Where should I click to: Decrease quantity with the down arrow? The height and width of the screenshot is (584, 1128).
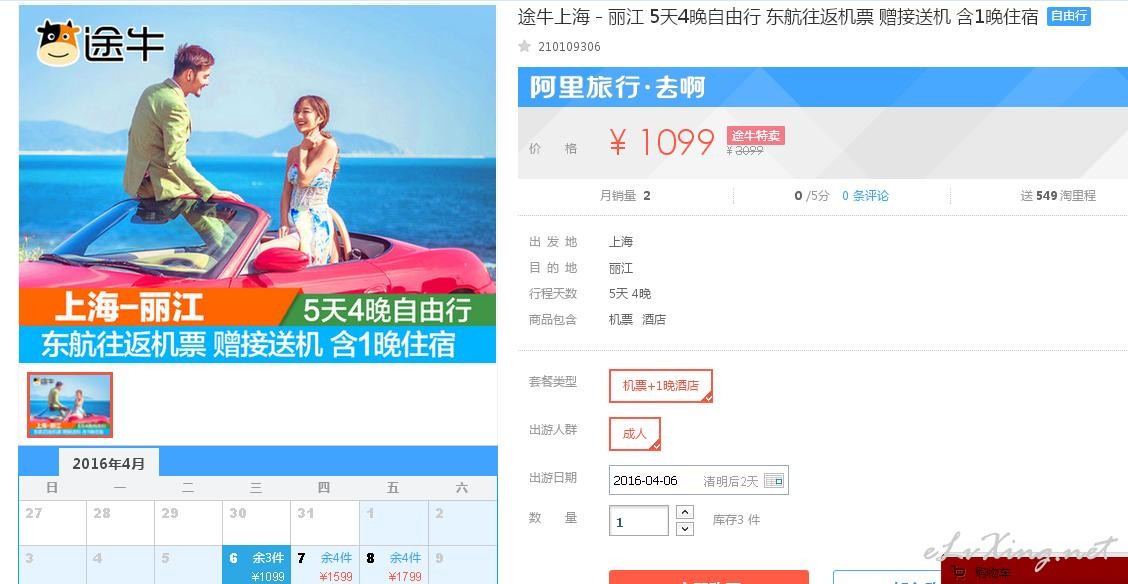[x=686, y=529]
